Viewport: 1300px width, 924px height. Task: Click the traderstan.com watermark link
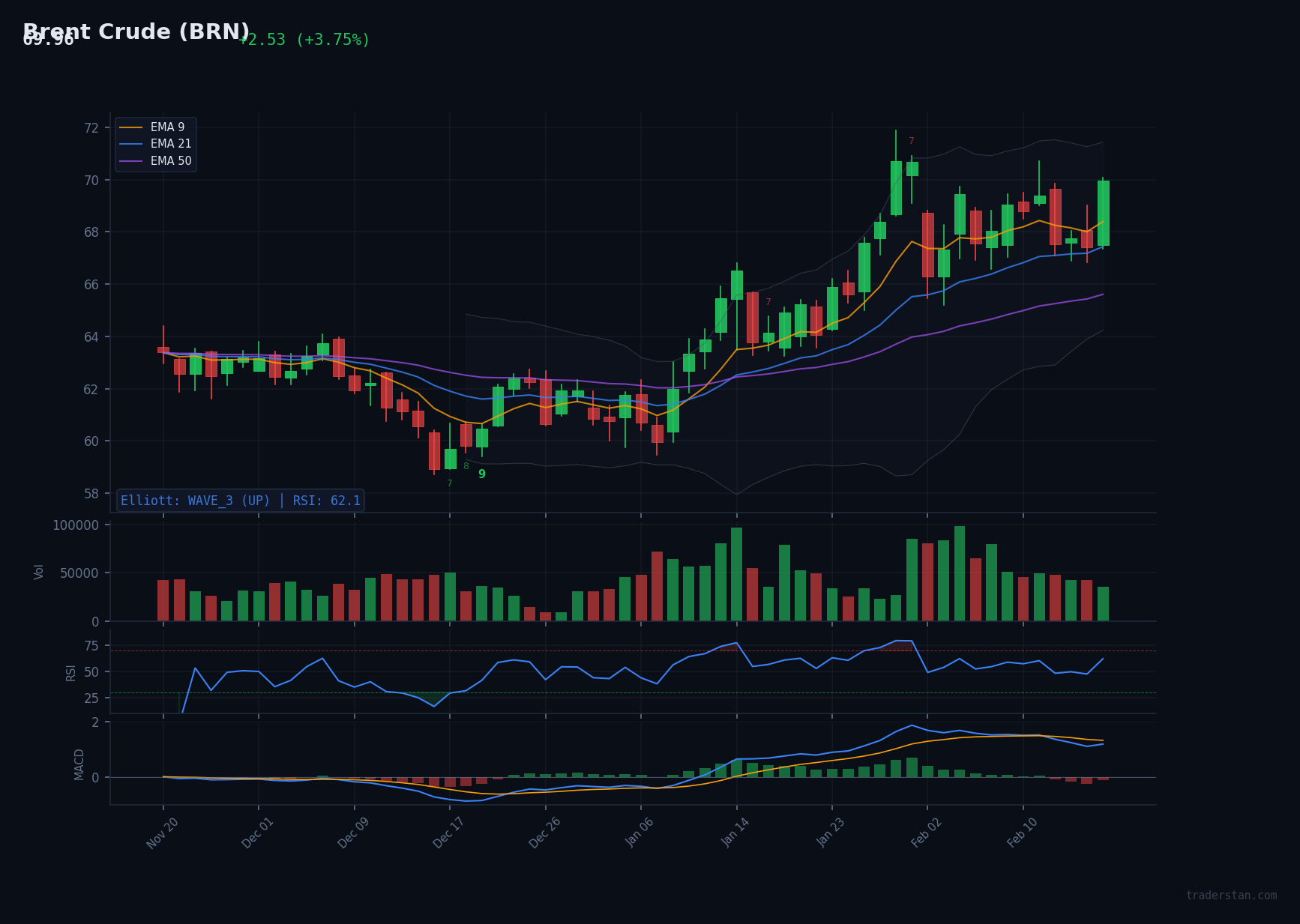click(1232, 895)
